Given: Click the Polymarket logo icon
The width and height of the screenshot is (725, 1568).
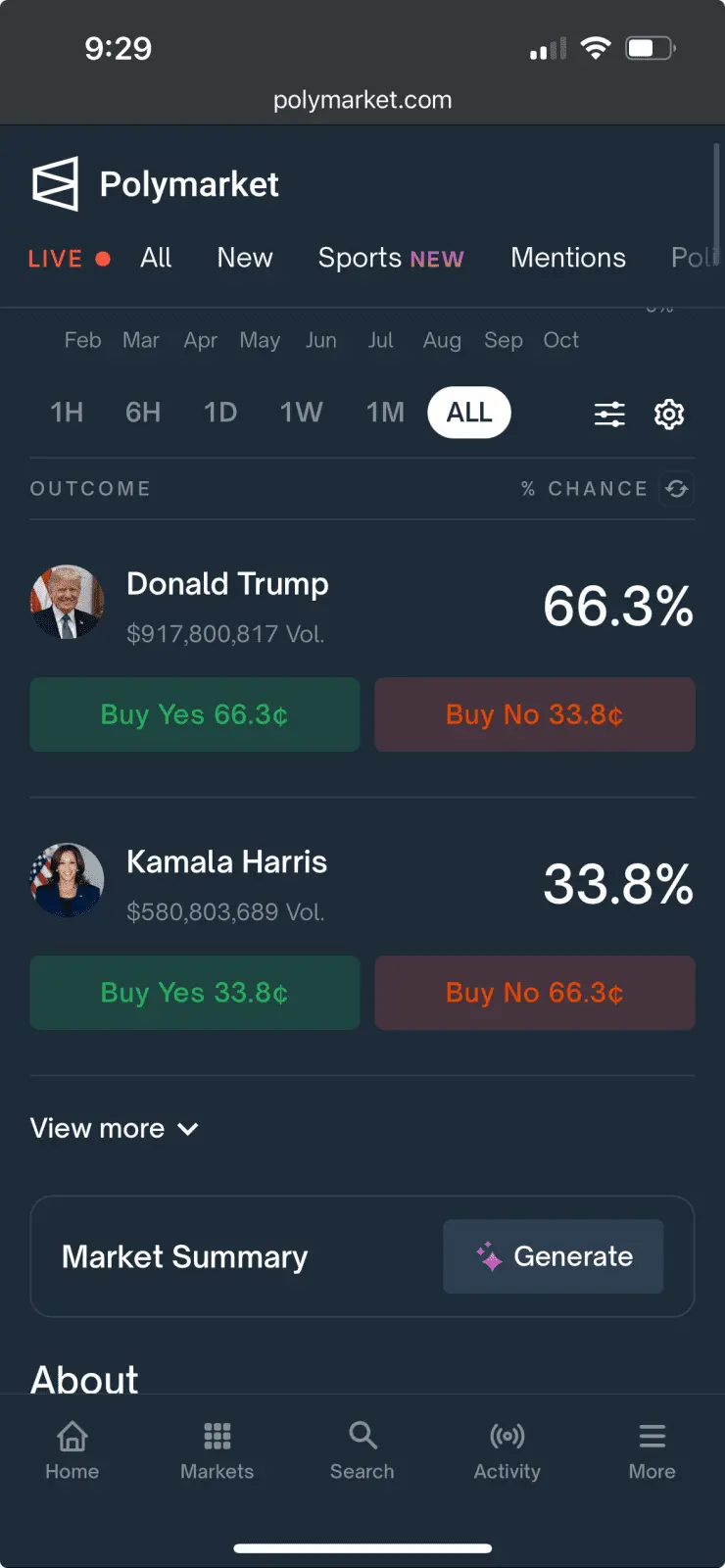Looking at the screenshot, I should pos(55,183).
